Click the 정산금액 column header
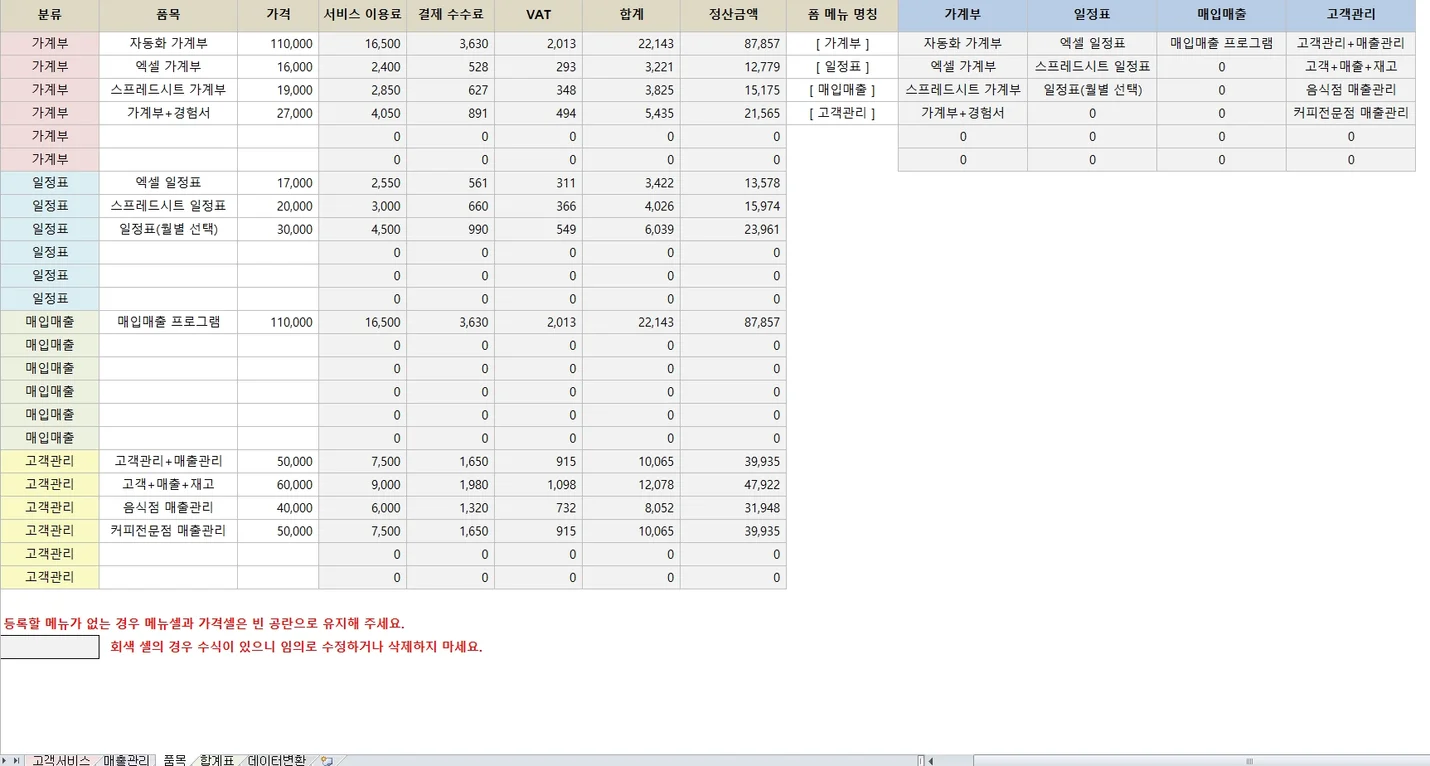Viewport: 1430px width, 766px height. pyautogui.click(x=733, y=15)
